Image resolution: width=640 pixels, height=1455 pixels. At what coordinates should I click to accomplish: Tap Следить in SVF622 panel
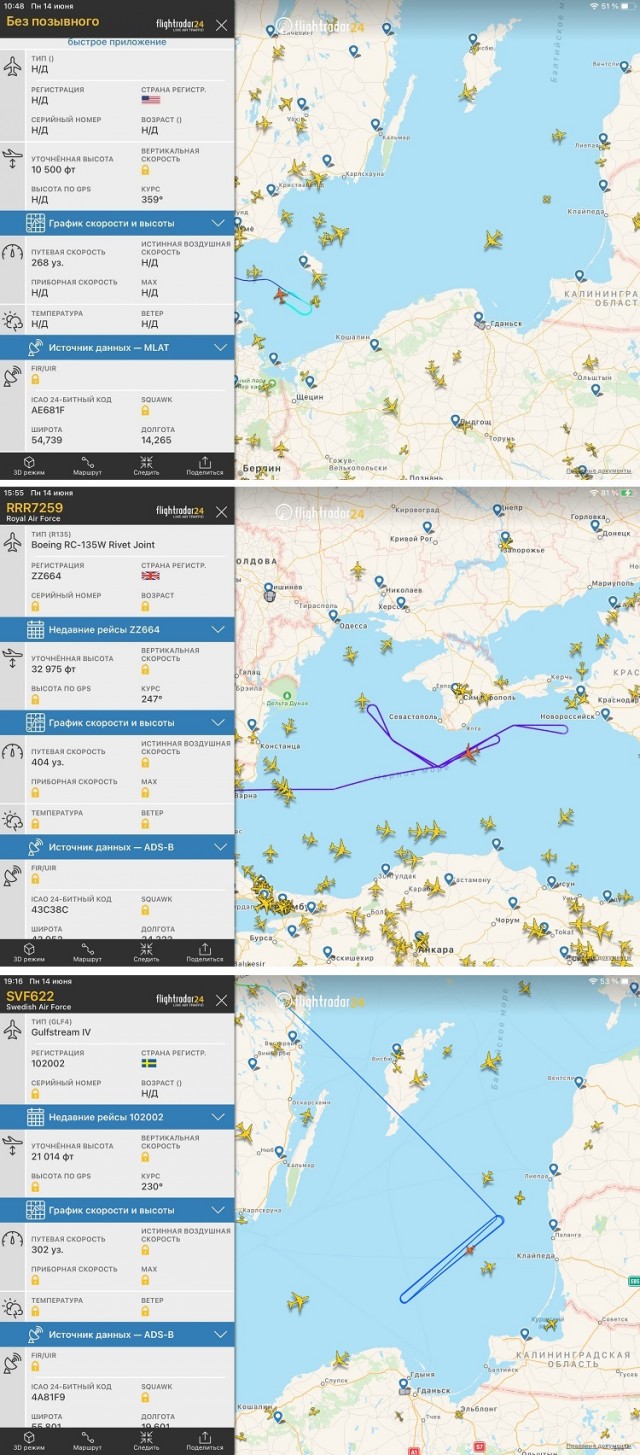coord(146,1441)
